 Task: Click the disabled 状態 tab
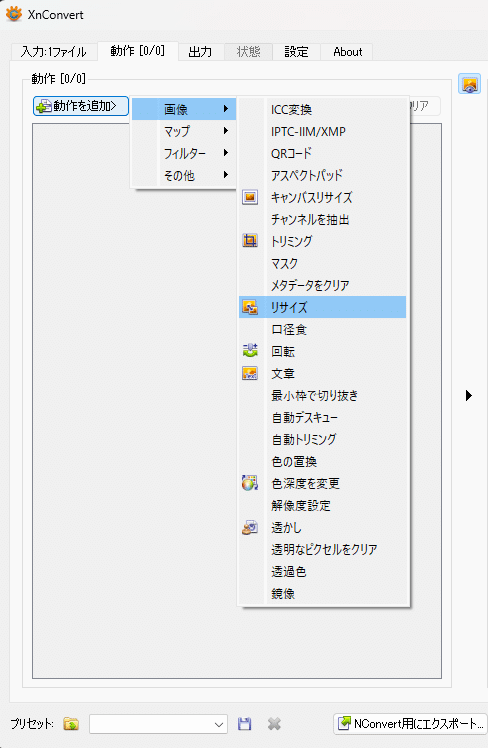click(249, 52)
